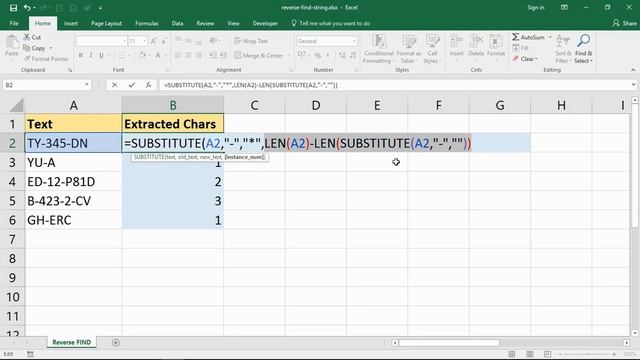Switch to the View tab
The width and height of the screenshot is (640, 360).
[233, 23]
